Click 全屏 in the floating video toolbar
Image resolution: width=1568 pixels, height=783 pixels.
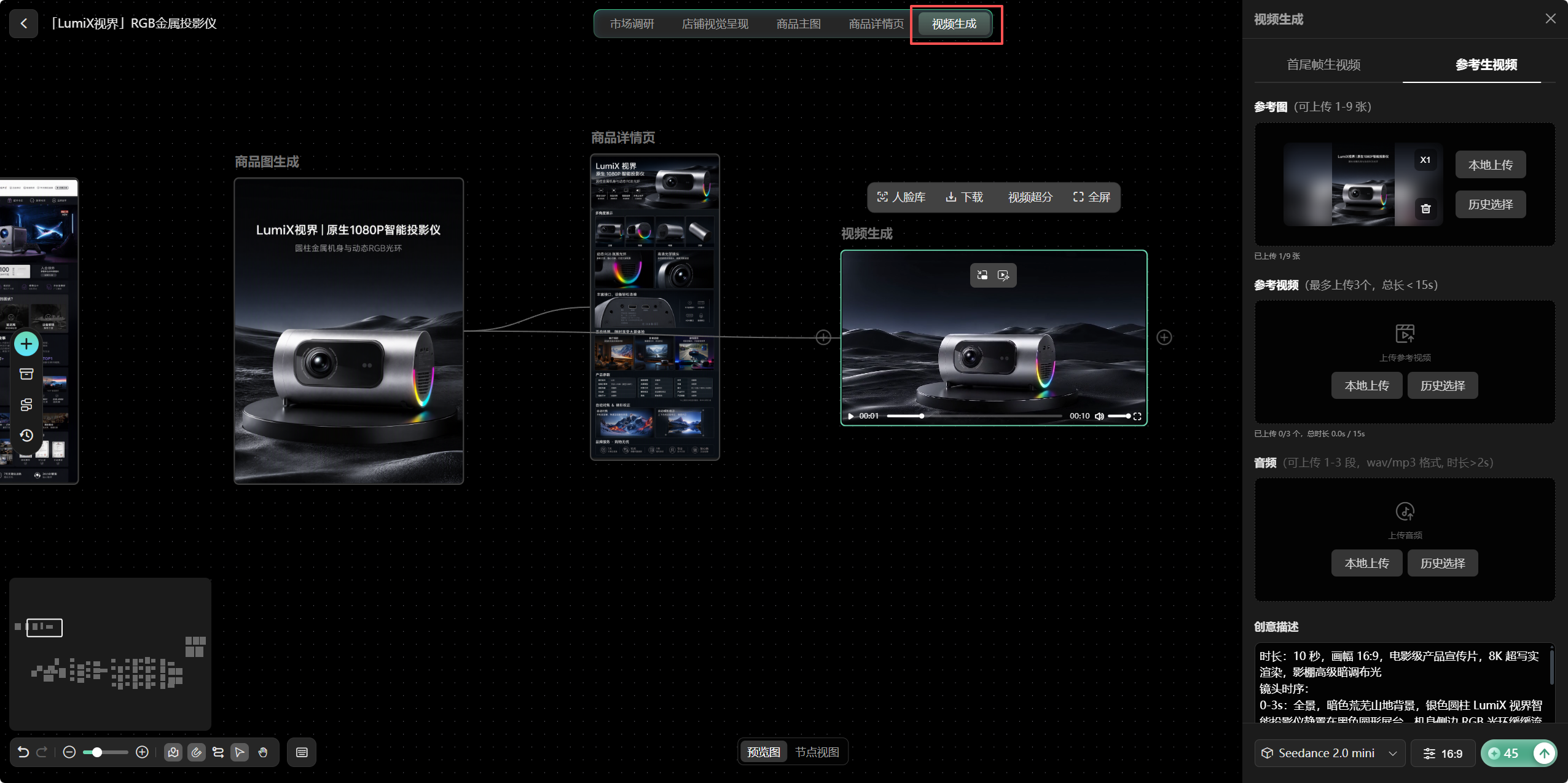1092,197
